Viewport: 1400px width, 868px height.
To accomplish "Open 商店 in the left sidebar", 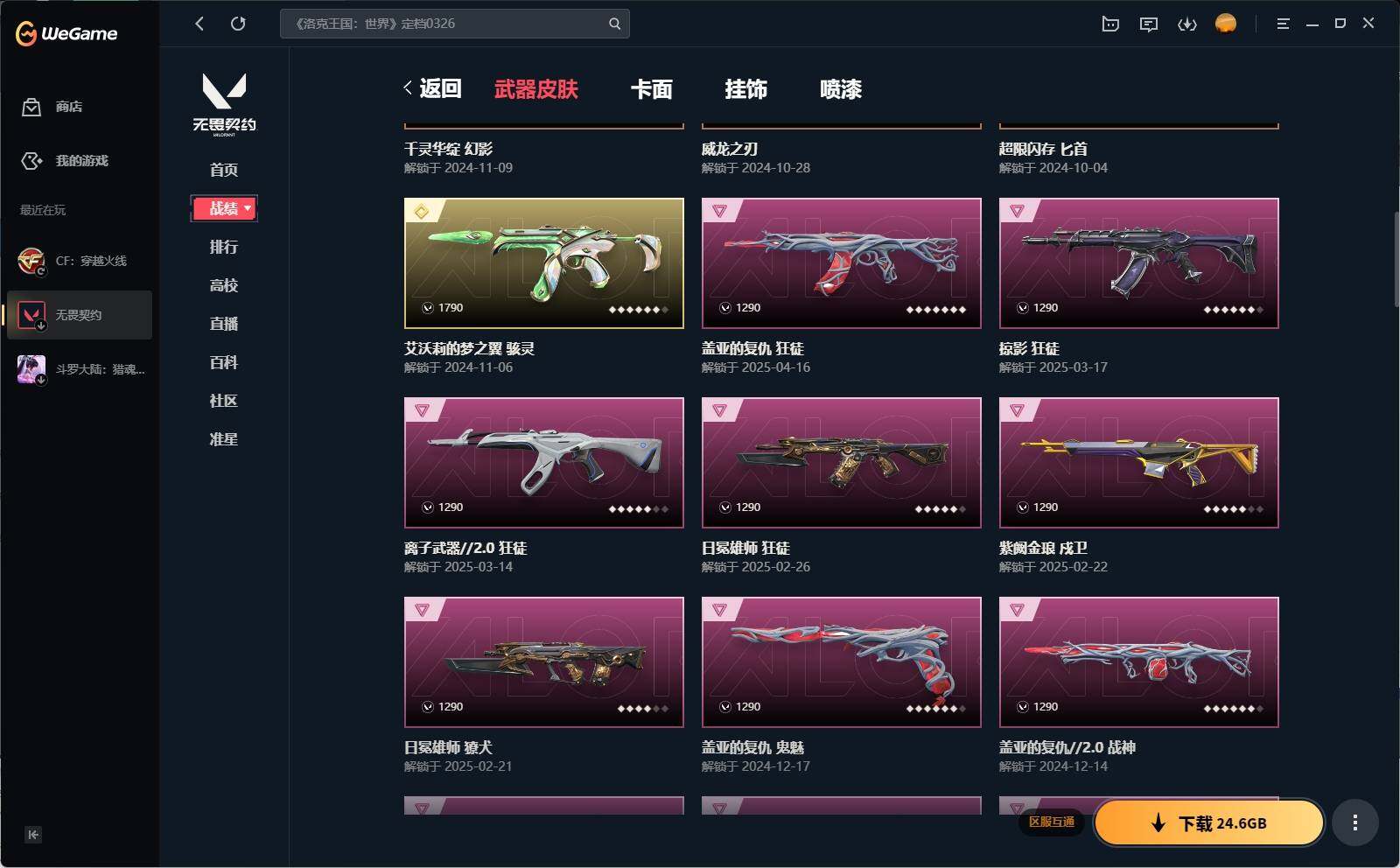I will (x=52, y=107).
